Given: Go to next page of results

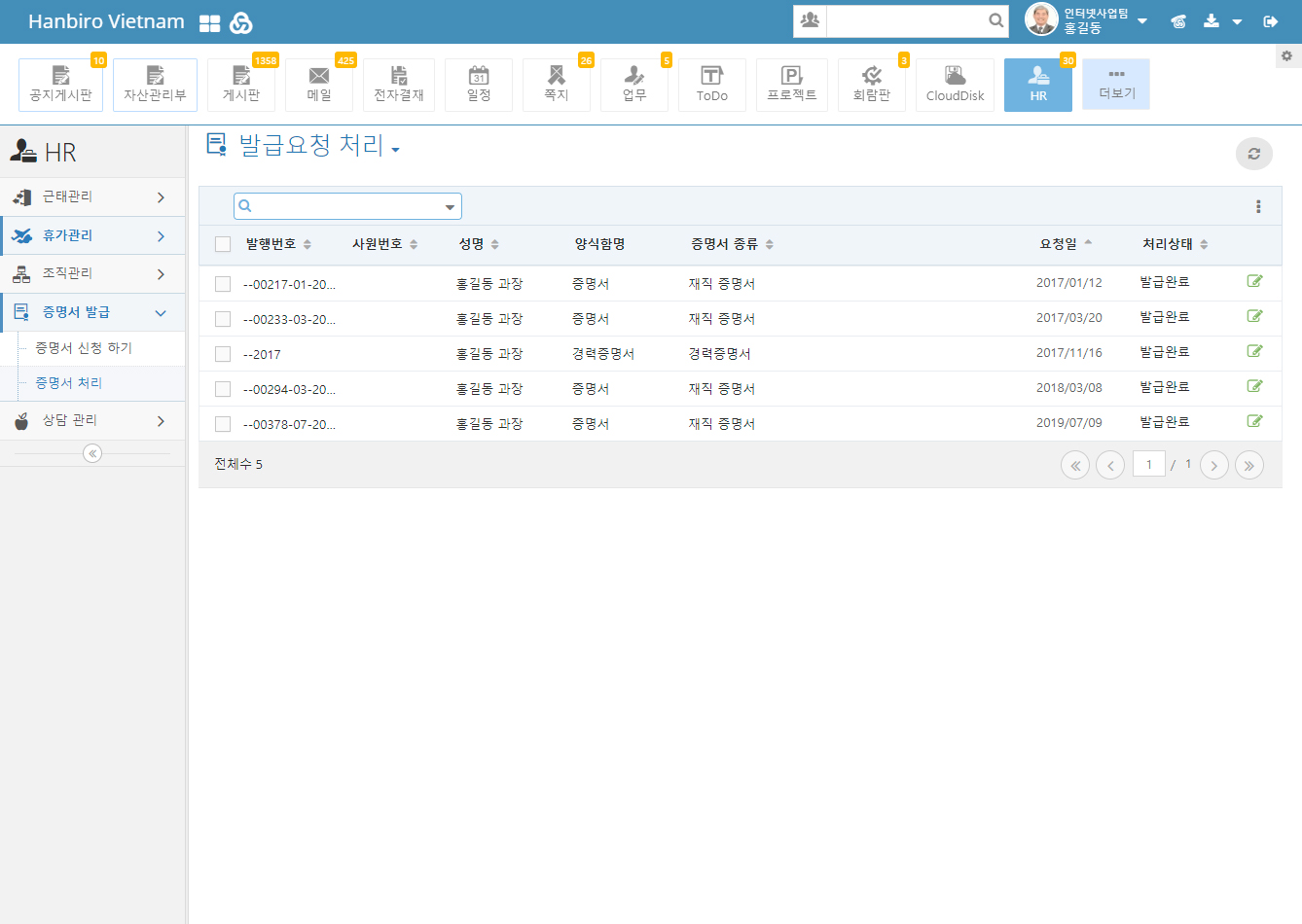Looking at the screenshot, I should coord(1214,465).
